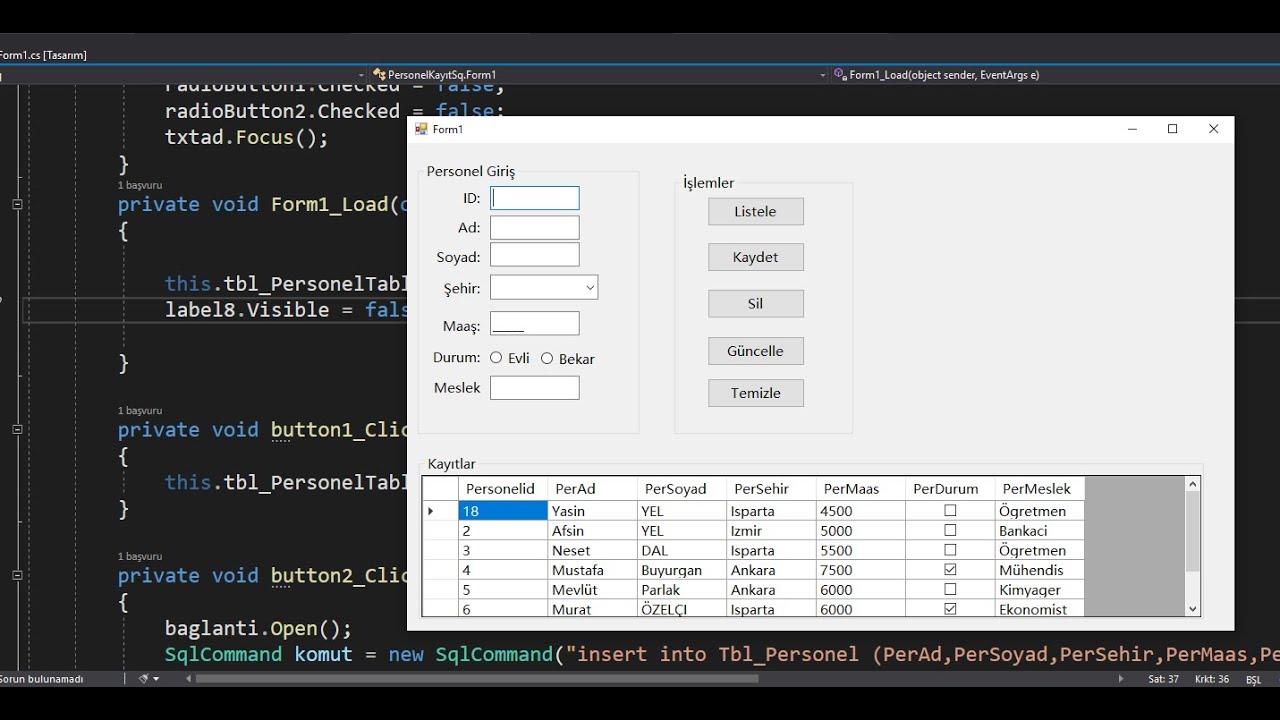The image size is (1280, 720).
Task: Toggle PerDurum checkbox for Mevlüt row
Action: (x=950, y=590)
